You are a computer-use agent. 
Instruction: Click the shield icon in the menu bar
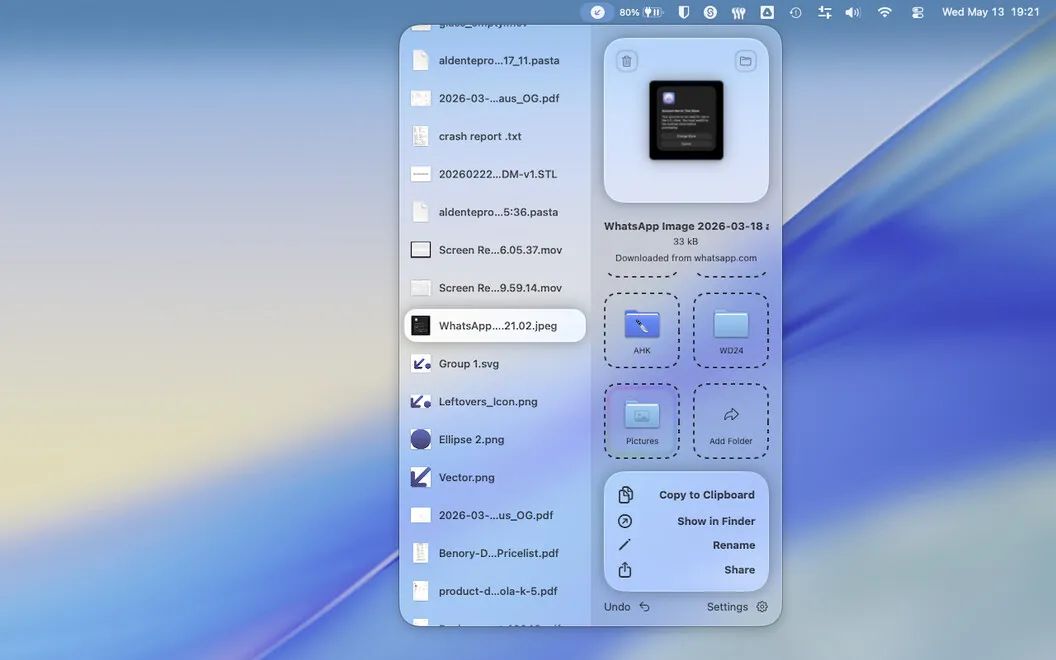click(x=684, y=12)
